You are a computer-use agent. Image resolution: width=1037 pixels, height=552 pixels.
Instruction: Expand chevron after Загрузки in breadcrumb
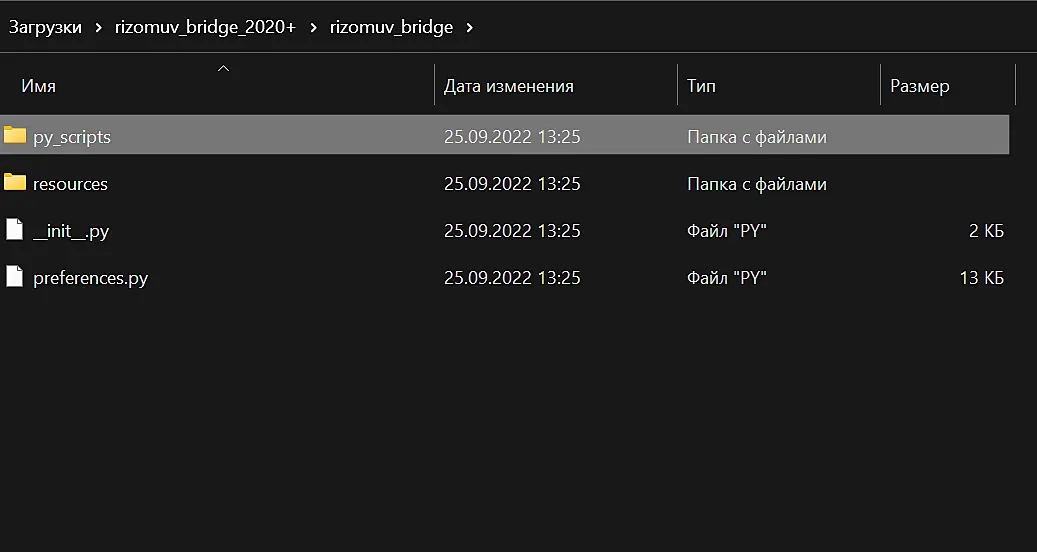[99, 28]
